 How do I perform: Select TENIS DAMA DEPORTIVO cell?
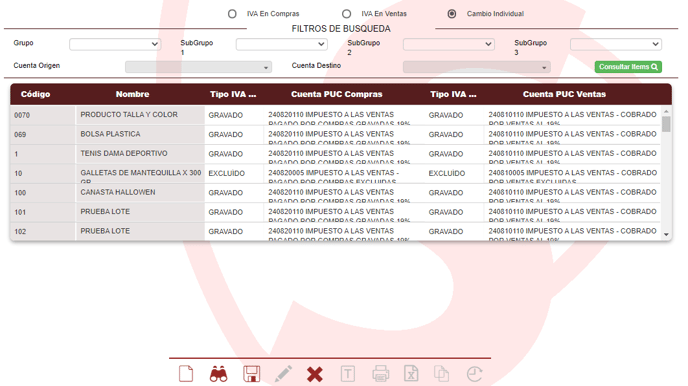coord(140,154)
